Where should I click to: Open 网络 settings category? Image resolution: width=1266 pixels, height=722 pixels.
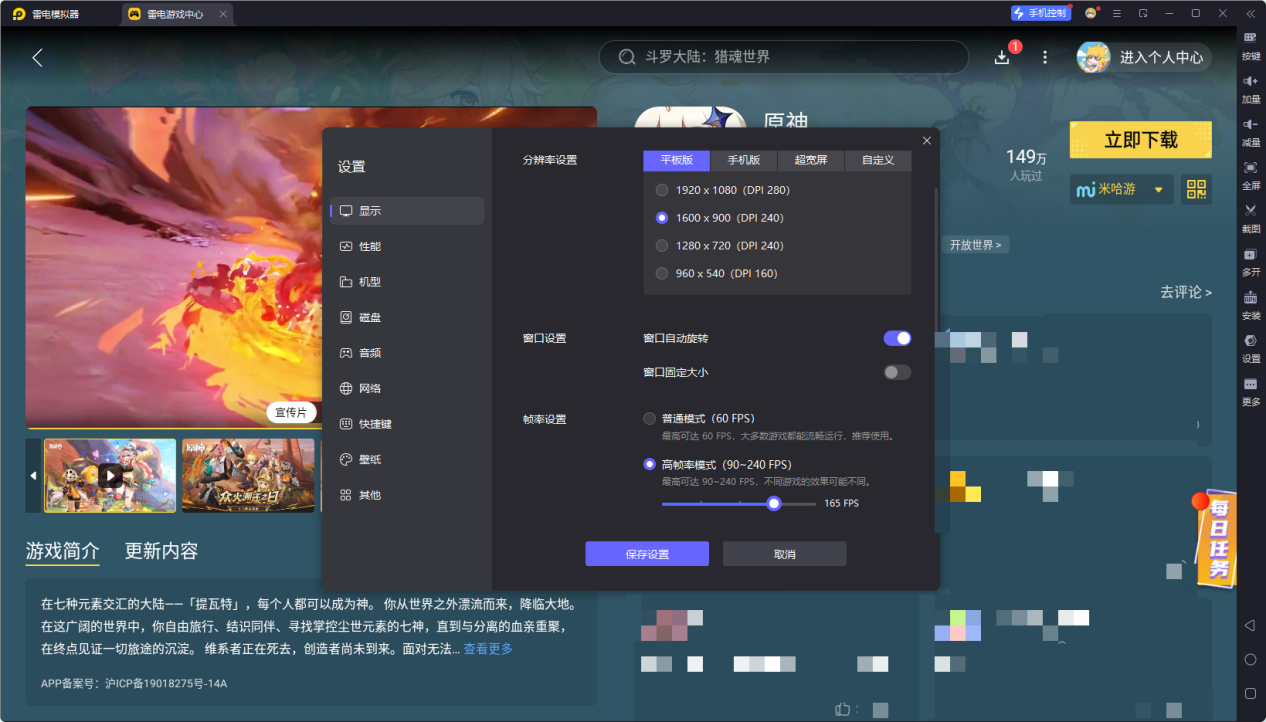(407, 388)
